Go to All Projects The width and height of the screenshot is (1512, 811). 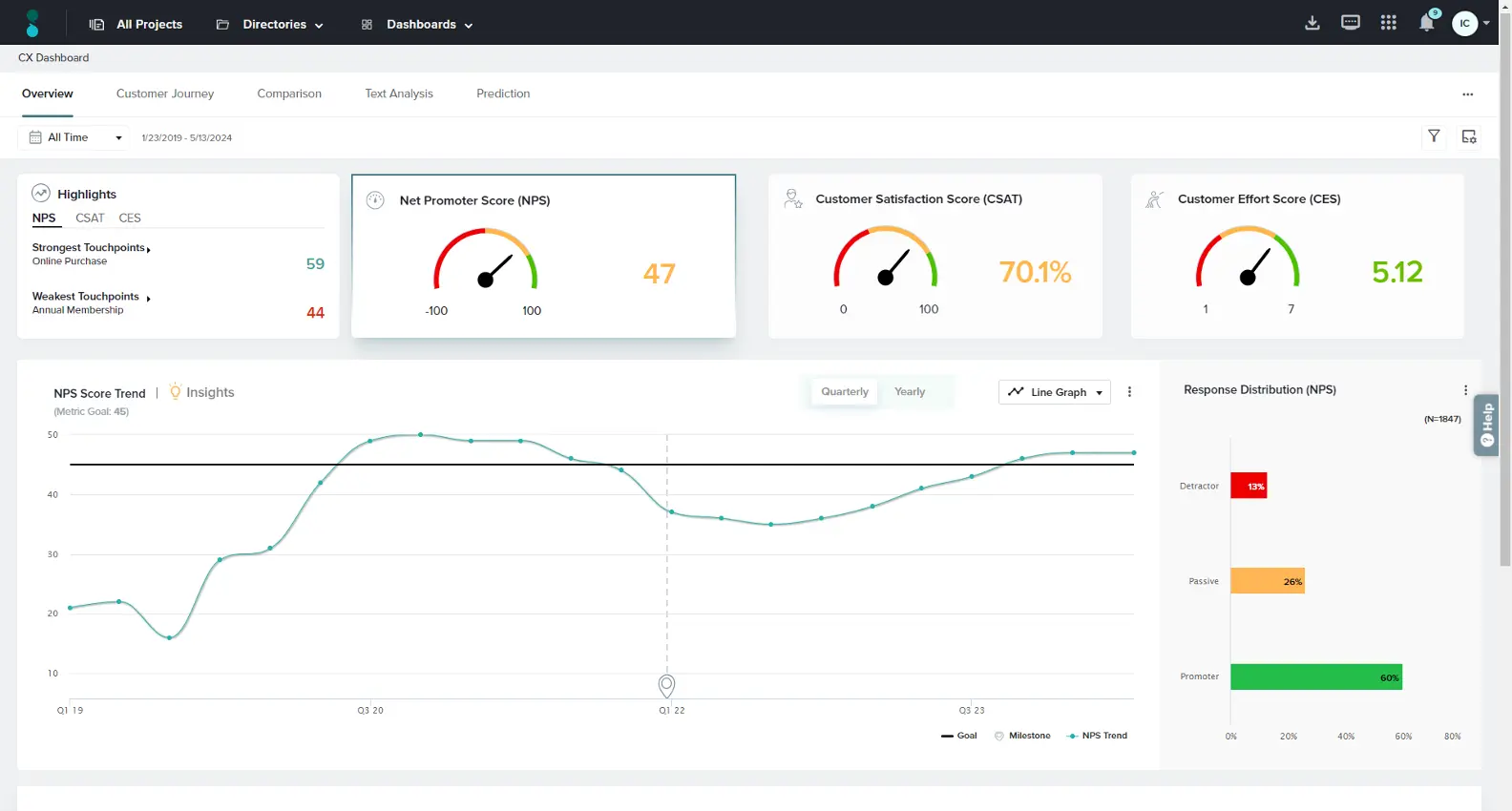149,24
